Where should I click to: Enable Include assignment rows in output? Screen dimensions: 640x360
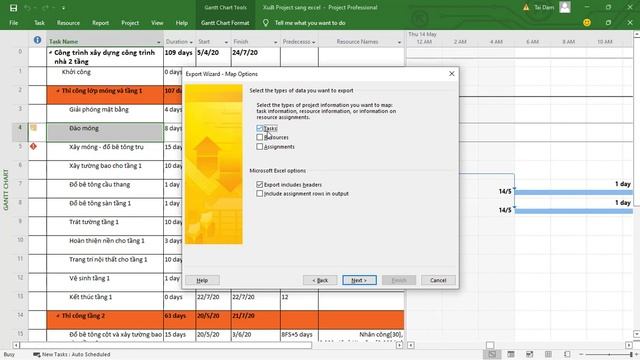click(x=260, y=193)
